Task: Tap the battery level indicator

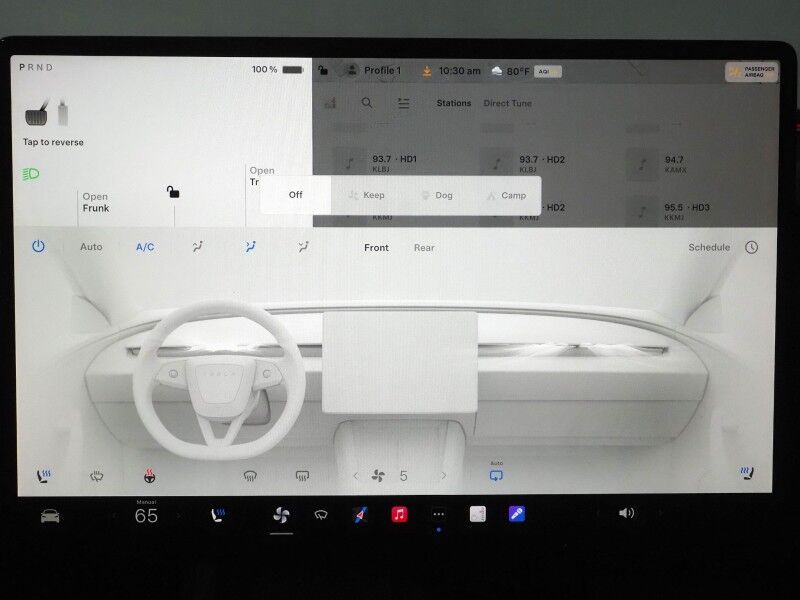Action: coord(293,69)
